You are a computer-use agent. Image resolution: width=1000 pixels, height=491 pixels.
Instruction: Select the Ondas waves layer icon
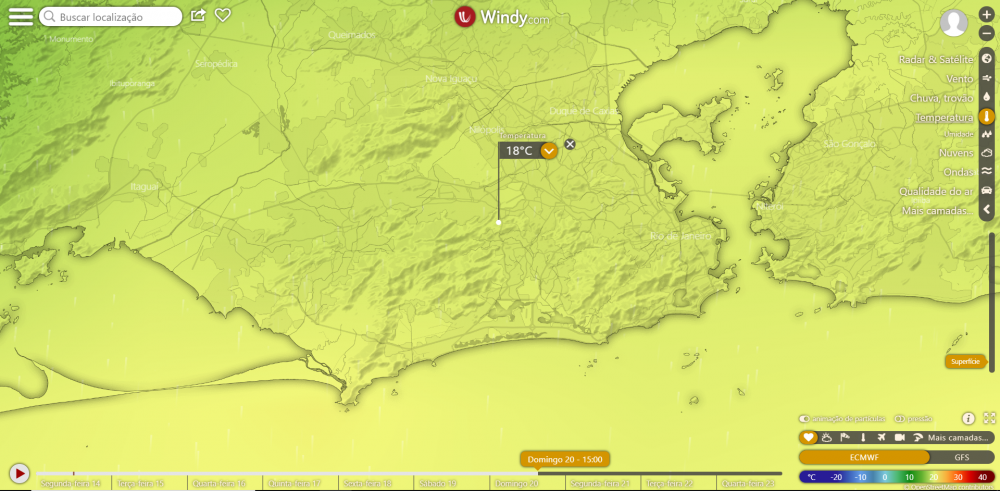(986, 171)
